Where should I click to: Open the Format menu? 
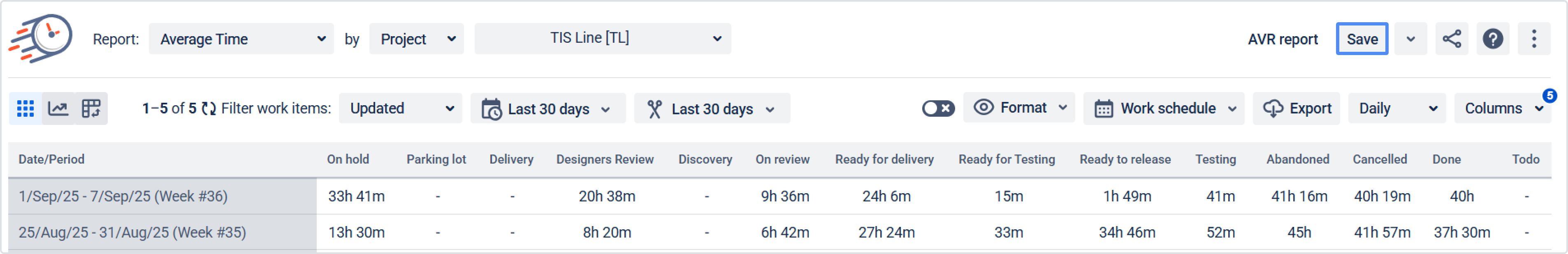(x=1020, y=108)
